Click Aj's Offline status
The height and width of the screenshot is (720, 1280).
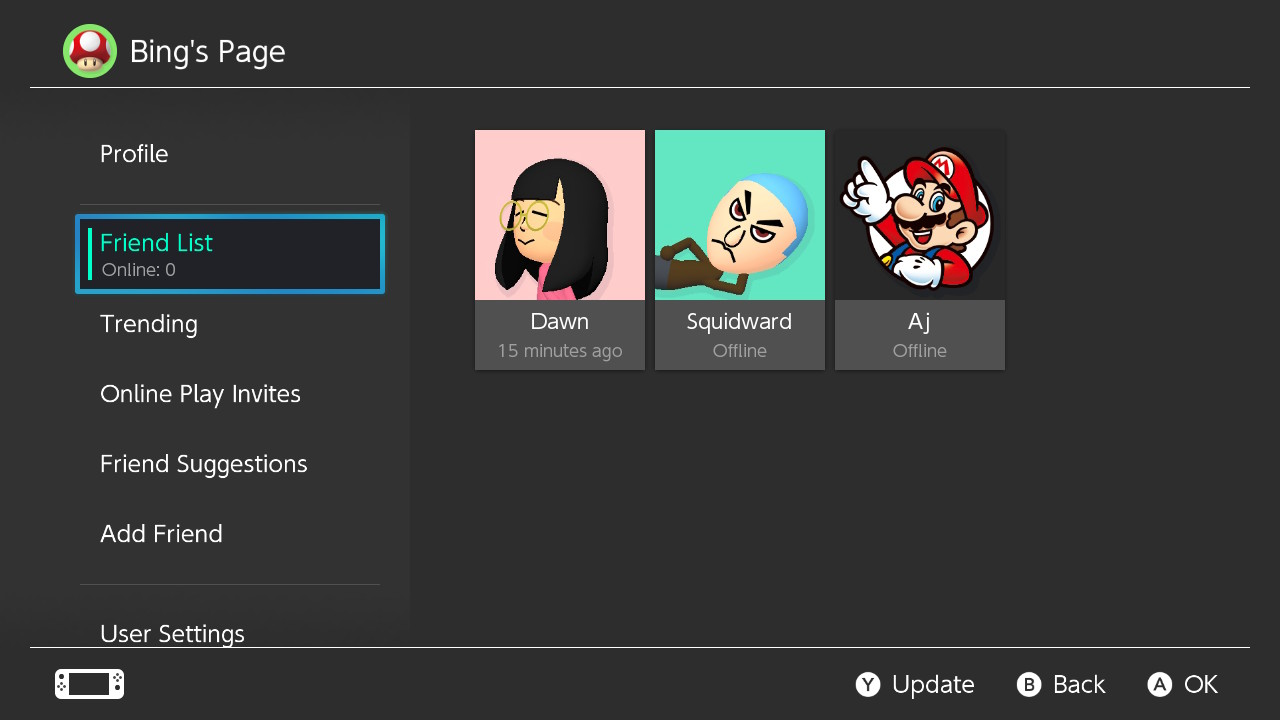(920, 351)
